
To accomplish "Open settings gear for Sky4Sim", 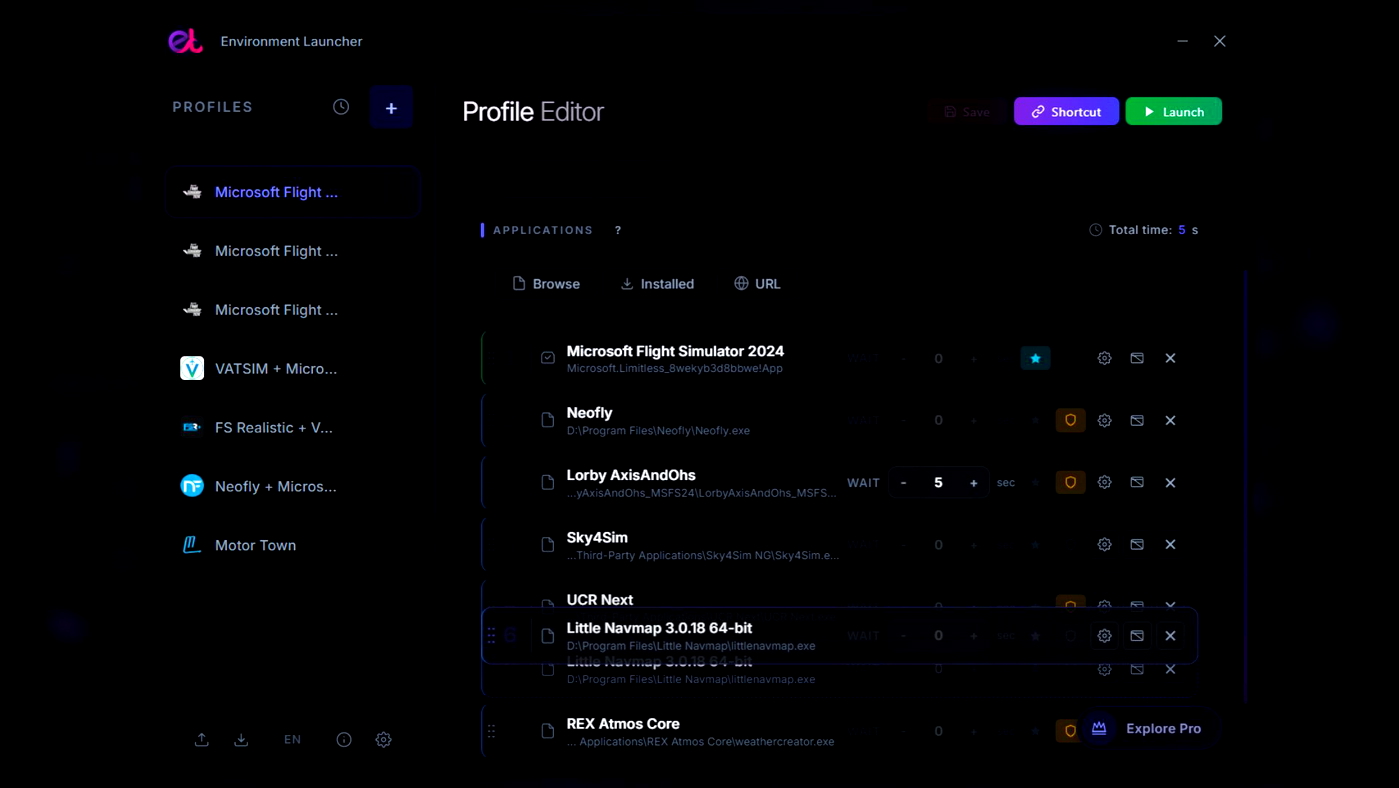I will click(x=1104, y=545).
